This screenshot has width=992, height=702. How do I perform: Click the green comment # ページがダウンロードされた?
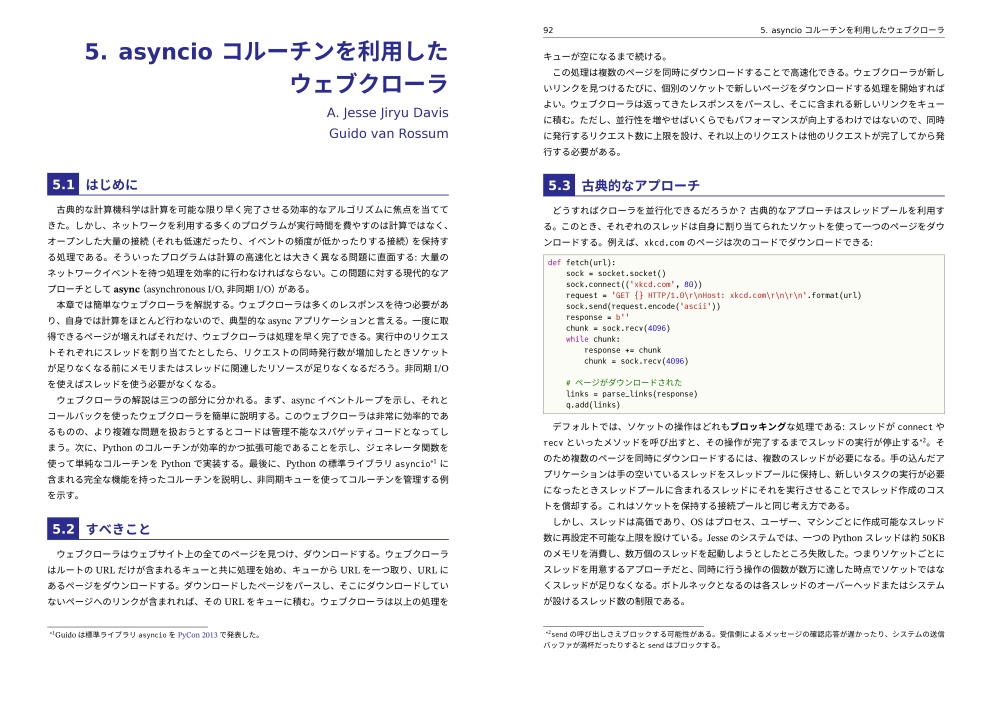pyautogui.click(x=624, y=383)
